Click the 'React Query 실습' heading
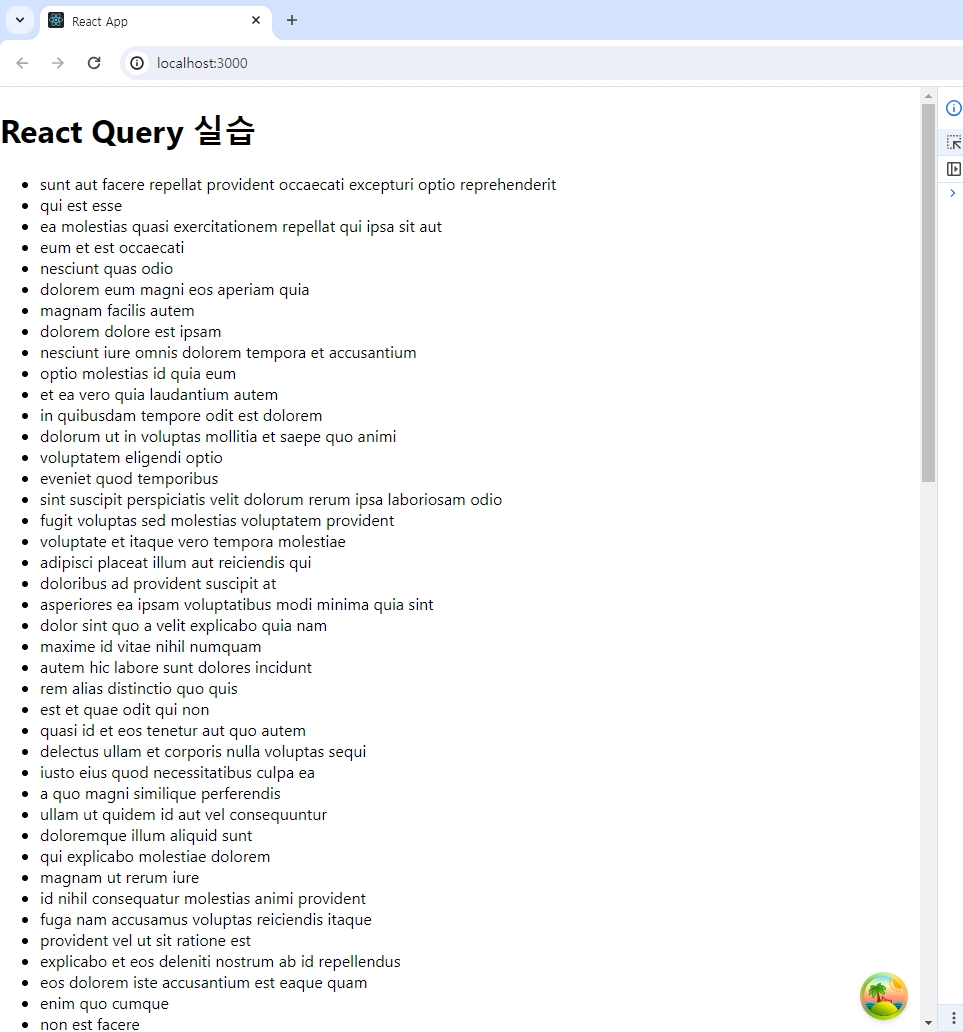The width and height of the screenshot is (963, 1032). point(128,132)
